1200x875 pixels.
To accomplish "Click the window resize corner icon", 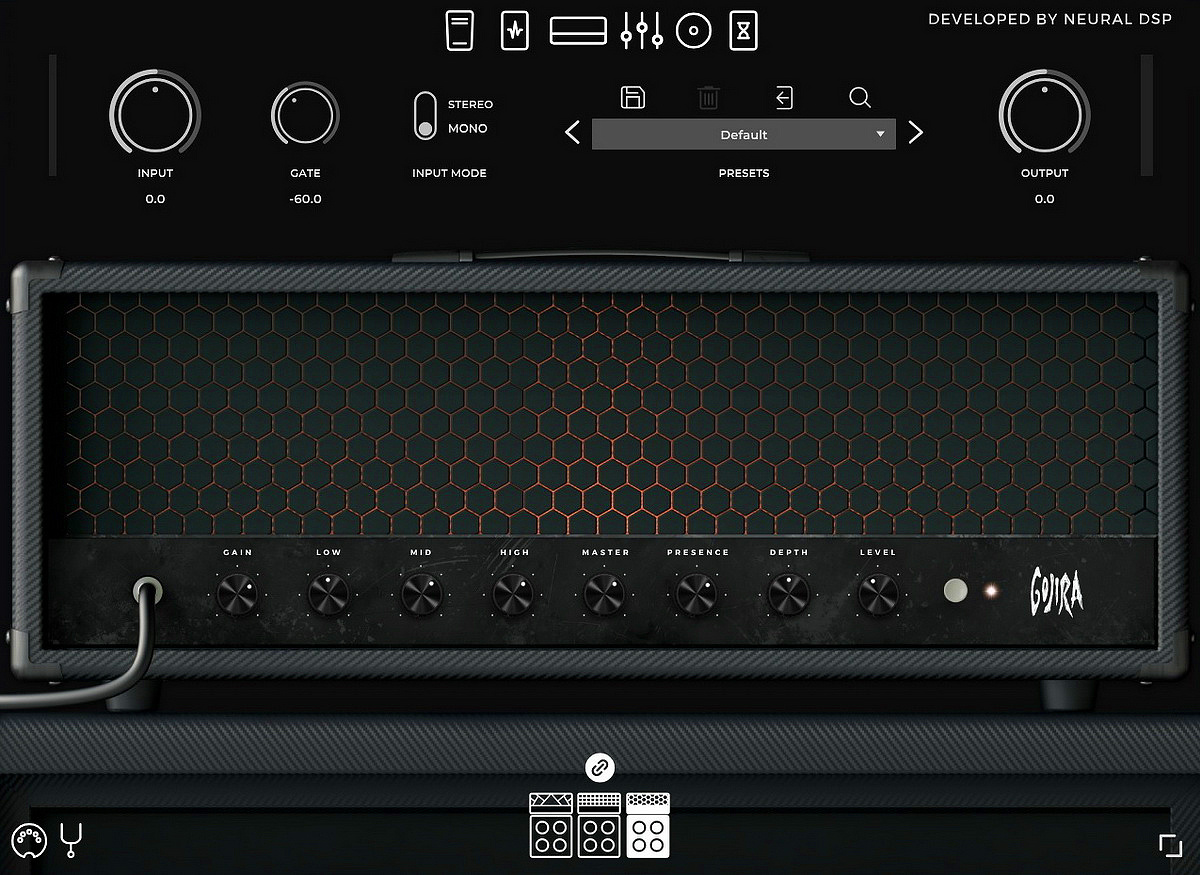I will [x=1170, y=845].
